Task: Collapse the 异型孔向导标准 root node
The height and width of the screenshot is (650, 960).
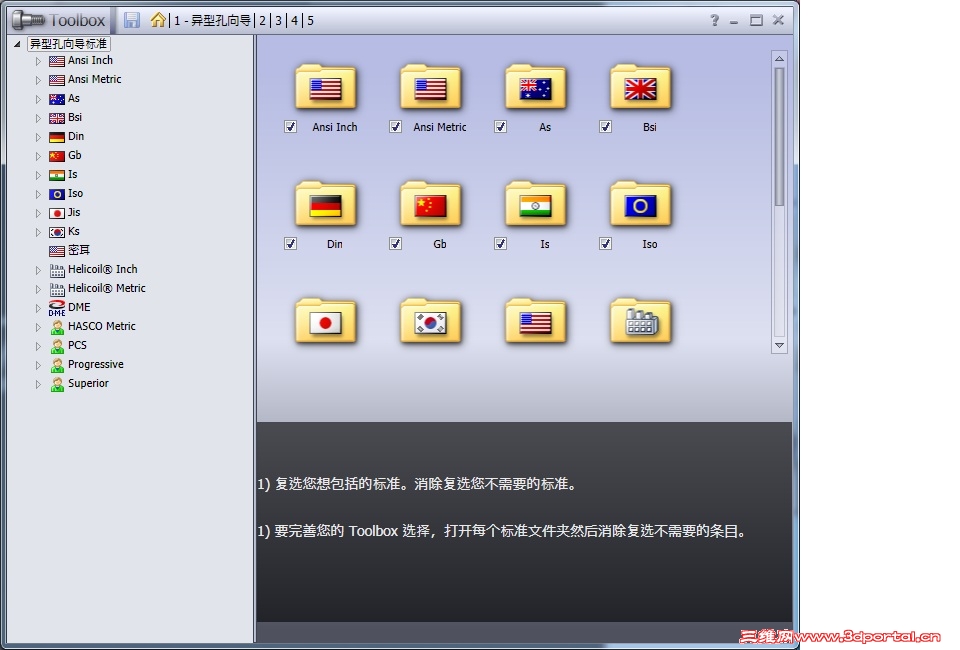Action: (17, 44)
